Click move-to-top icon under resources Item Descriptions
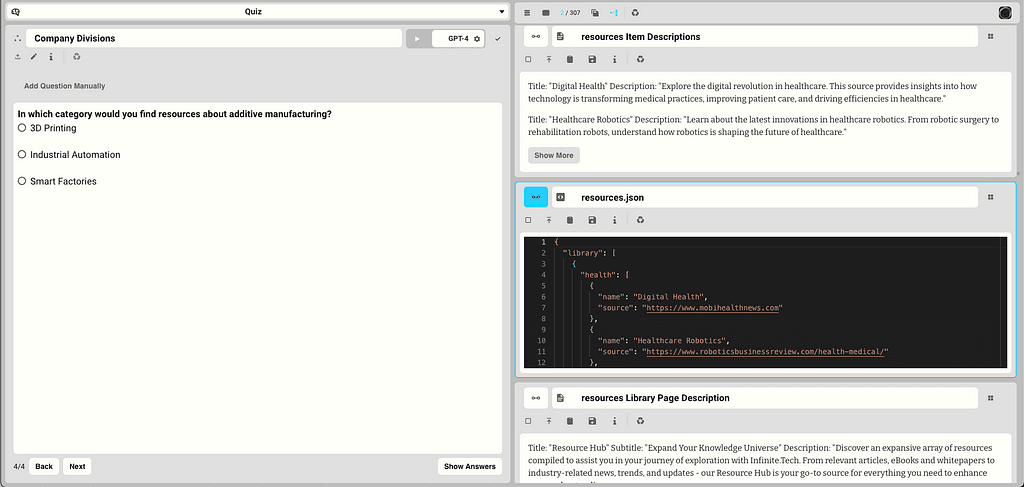Image resolution: width=1024 pixels, height=487 pixels. pyautogui.click(x=549, y=59)
